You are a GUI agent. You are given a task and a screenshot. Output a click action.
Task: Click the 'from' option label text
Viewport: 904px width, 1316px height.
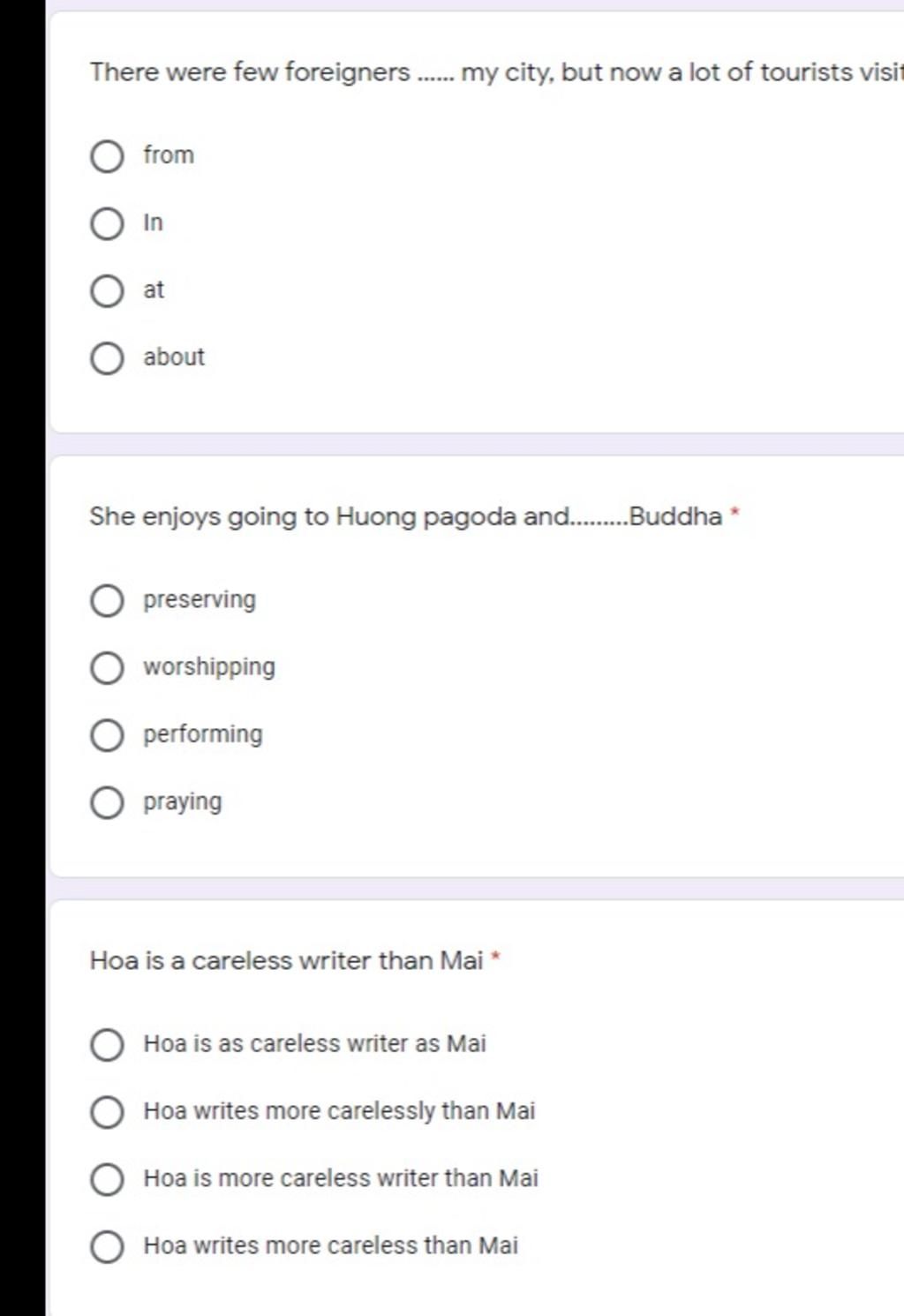coord(169,155)
